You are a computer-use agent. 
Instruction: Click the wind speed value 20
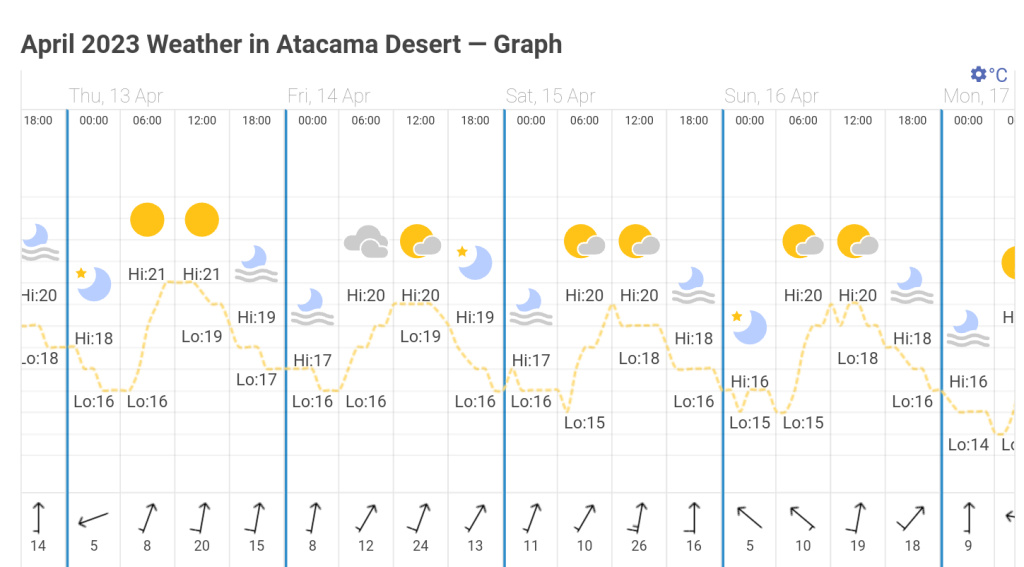coord(203,546)
